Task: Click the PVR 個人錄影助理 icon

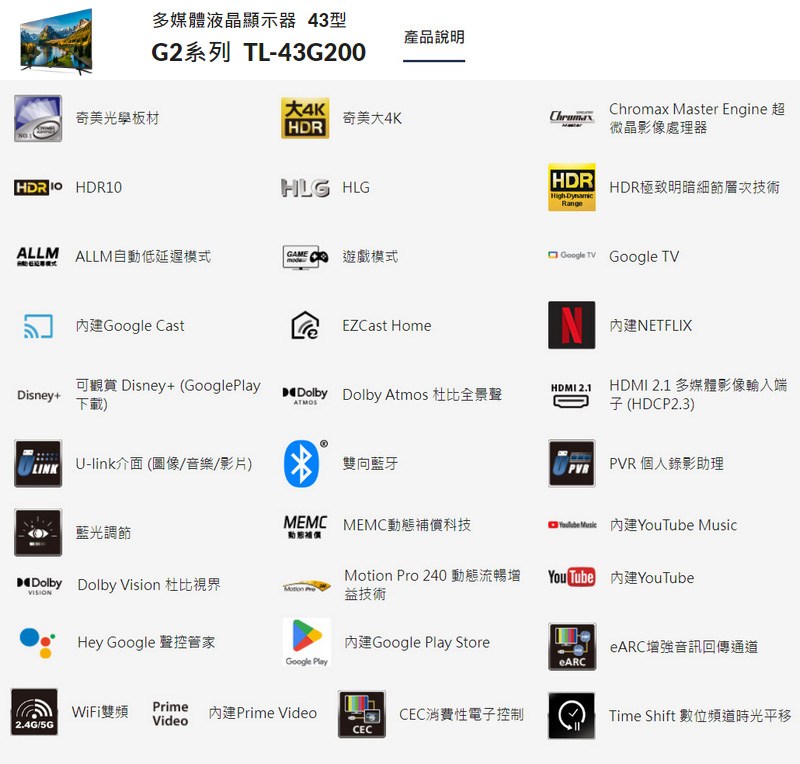Action: click(x=572, y=463)
